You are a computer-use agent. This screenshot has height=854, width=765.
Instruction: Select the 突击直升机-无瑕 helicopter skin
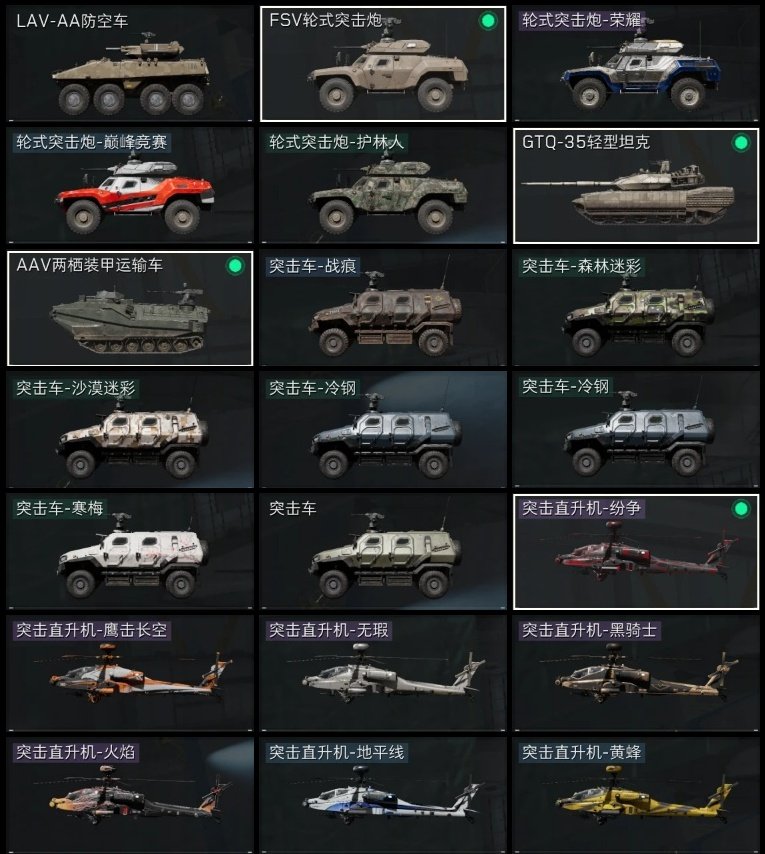click(383, 674)
